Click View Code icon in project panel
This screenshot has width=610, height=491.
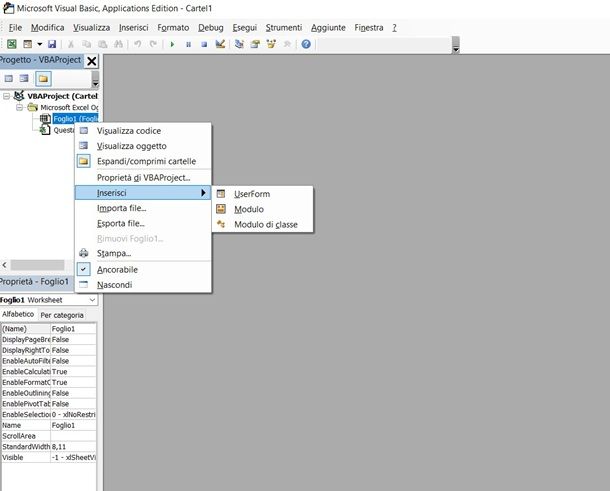(9, 79)
